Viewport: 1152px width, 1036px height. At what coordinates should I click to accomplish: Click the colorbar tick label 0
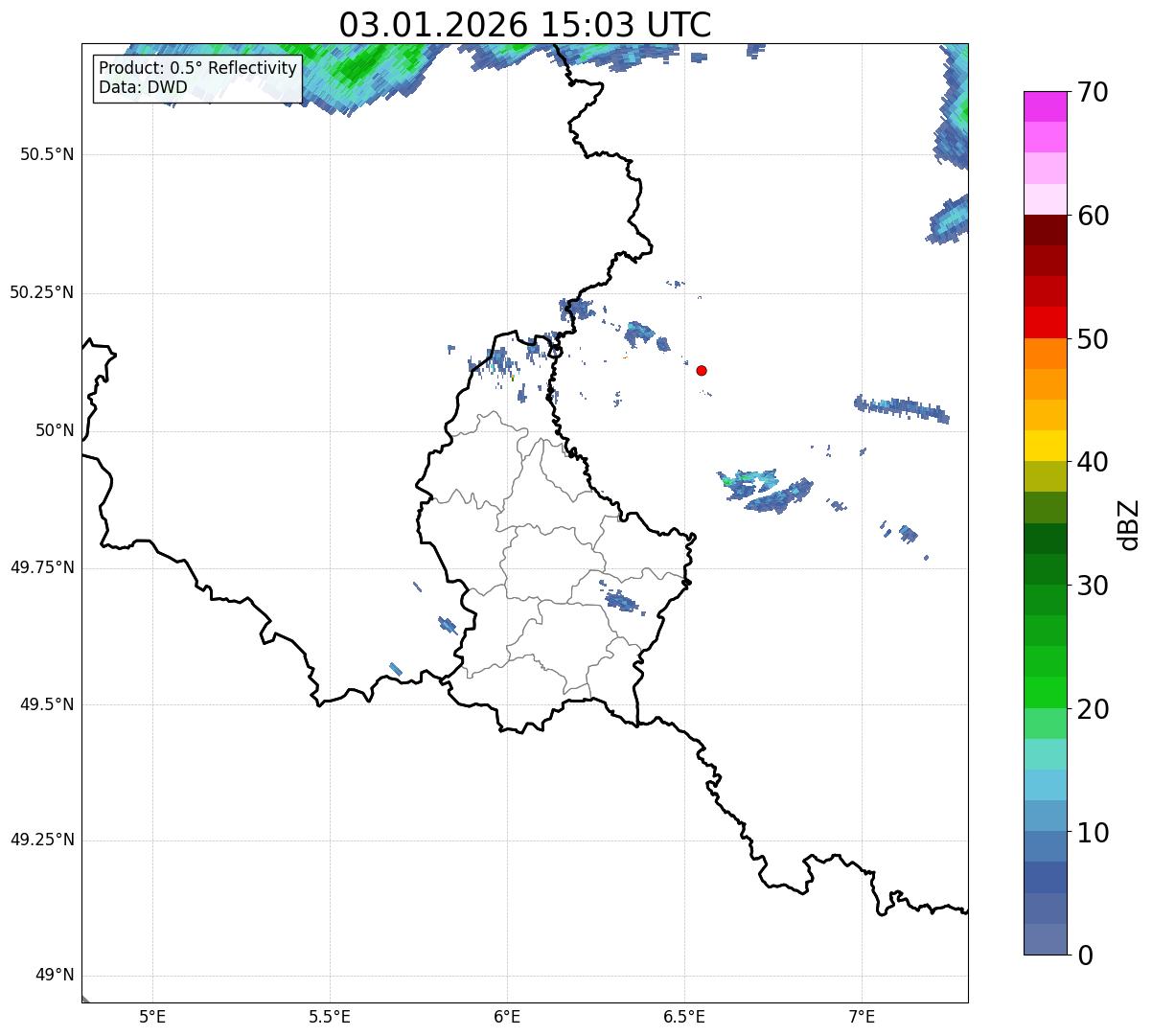tap(1085, 955)
